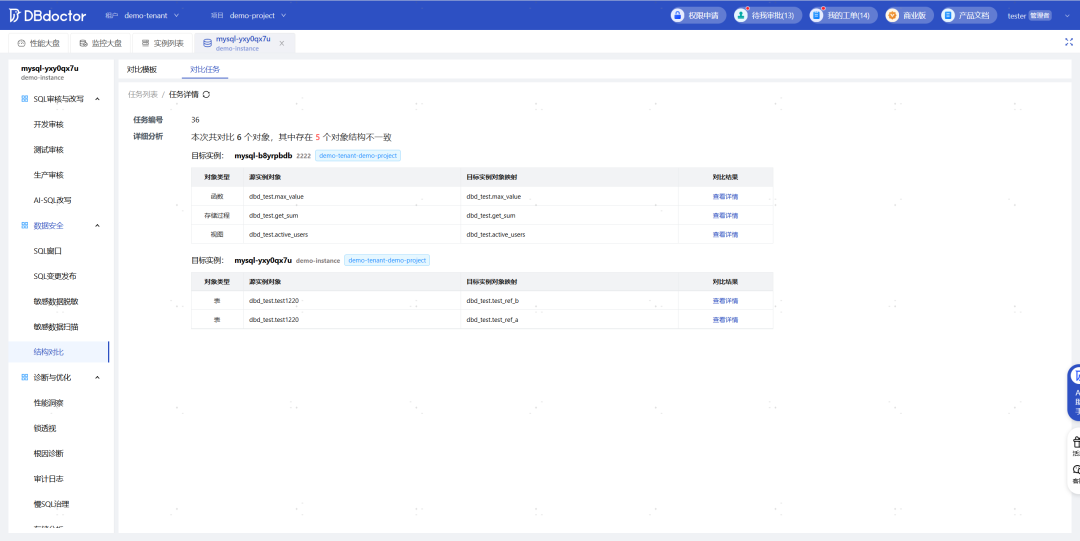Open 测试审核 in sidebar
The height and width of the screenshot is (541, 1080).
pyautogui.click(x=48, y=150)
